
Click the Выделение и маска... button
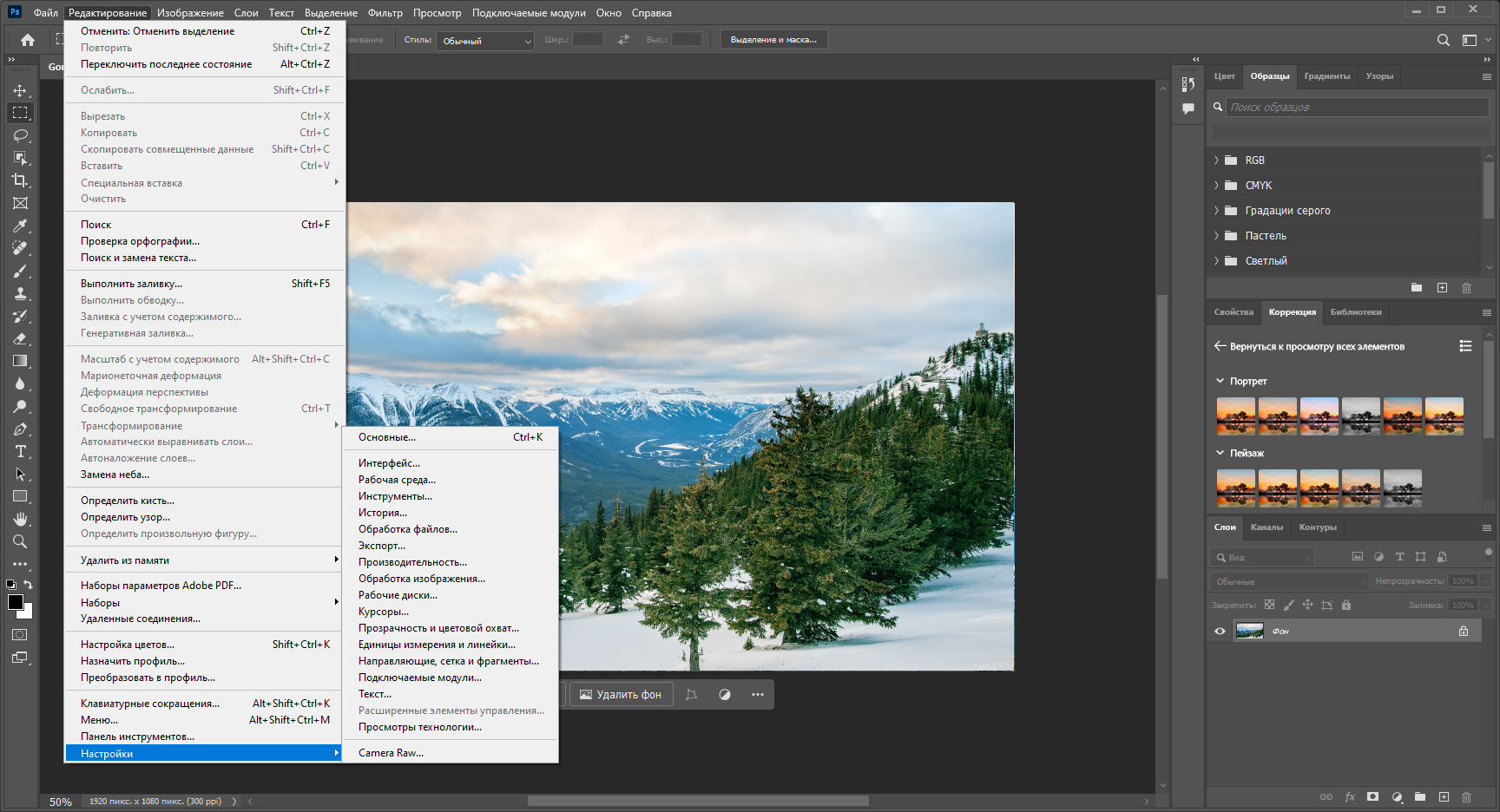point(773,40)
